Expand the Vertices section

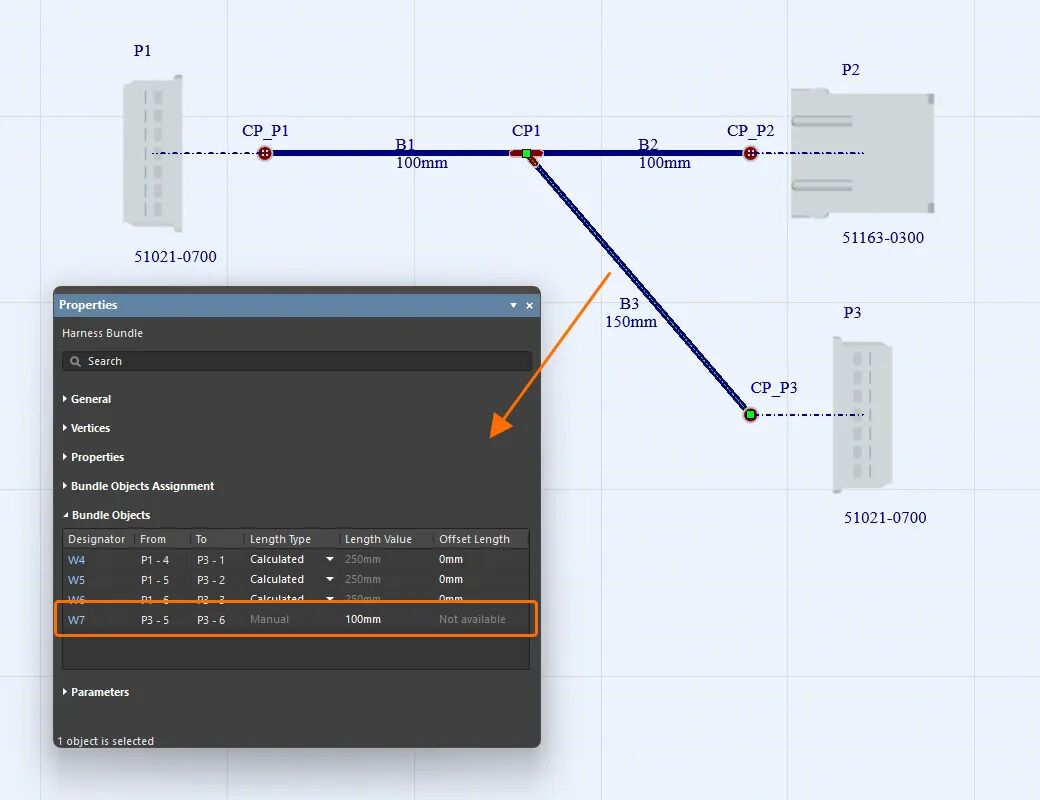click(x=90, y=427)
